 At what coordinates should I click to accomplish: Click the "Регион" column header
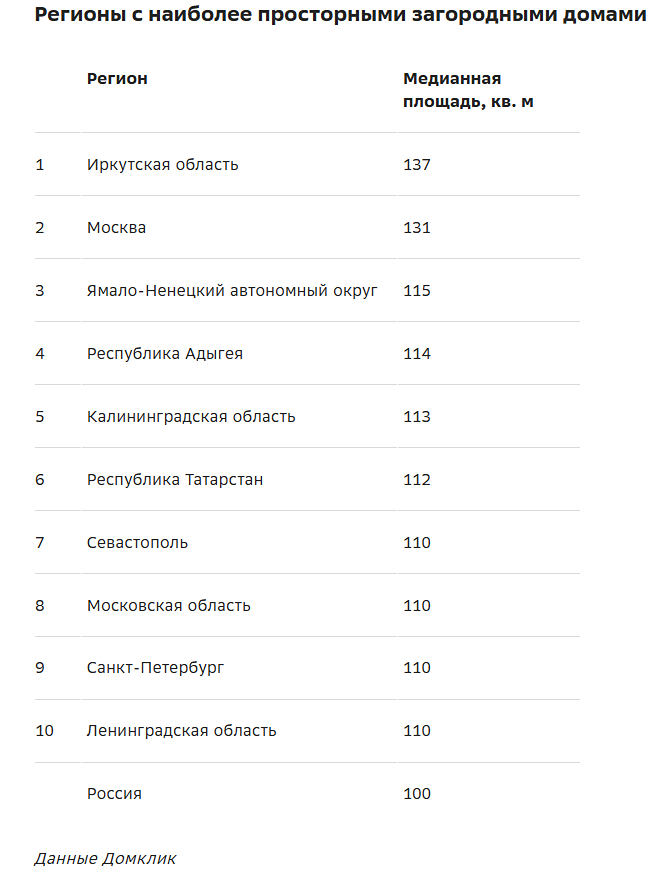click(x=117, y=79)
